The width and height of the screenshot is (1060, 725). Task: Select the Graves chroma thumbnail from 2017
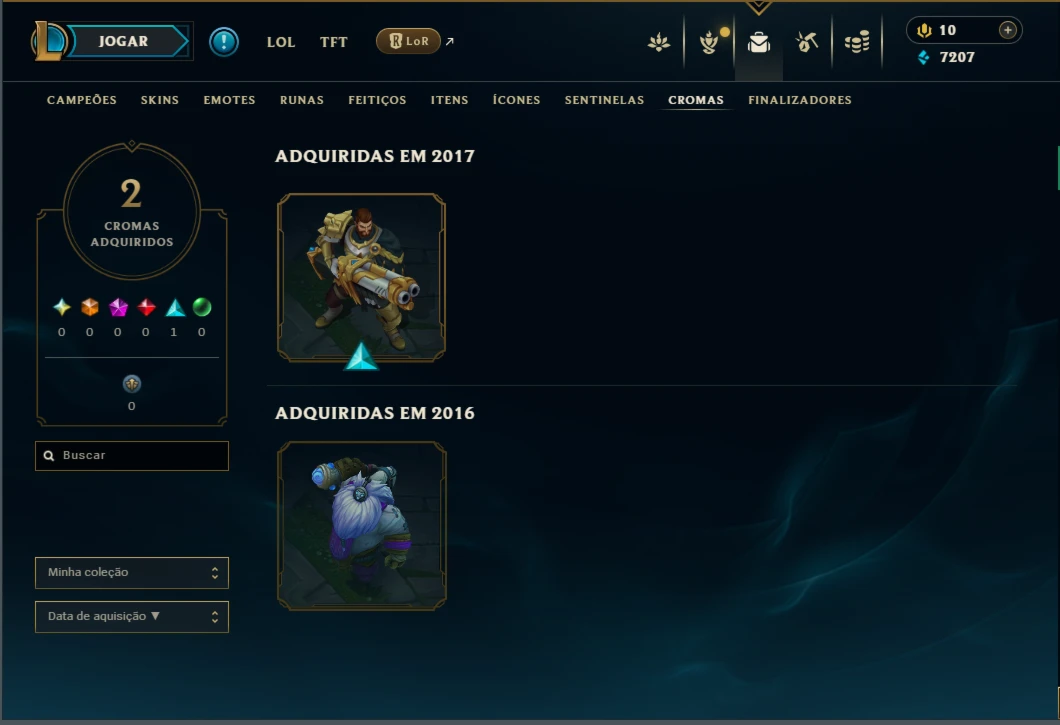(x=362, y=277)
